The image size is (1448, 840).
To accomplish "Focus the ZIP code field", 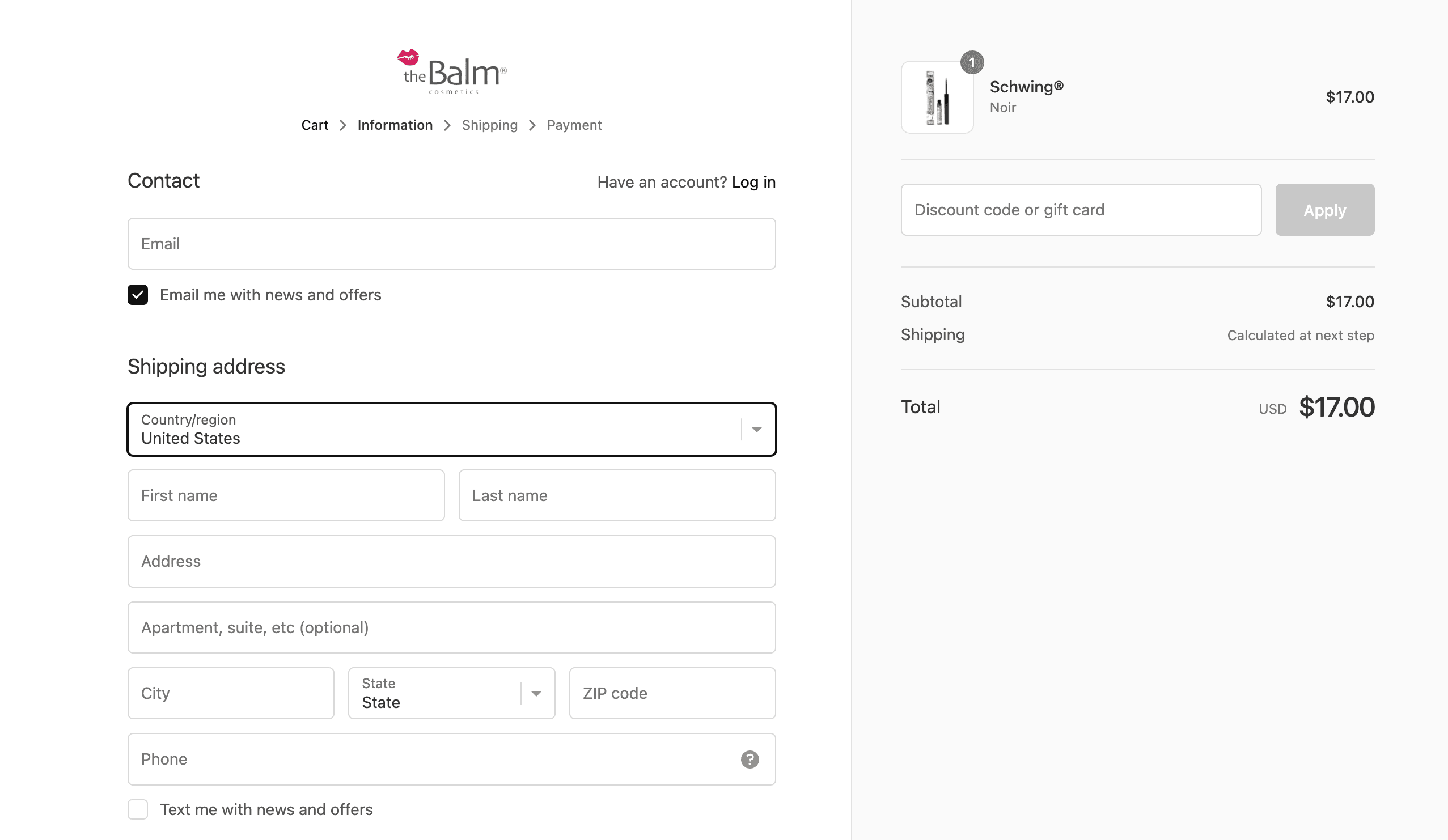I will coord(672,693).
